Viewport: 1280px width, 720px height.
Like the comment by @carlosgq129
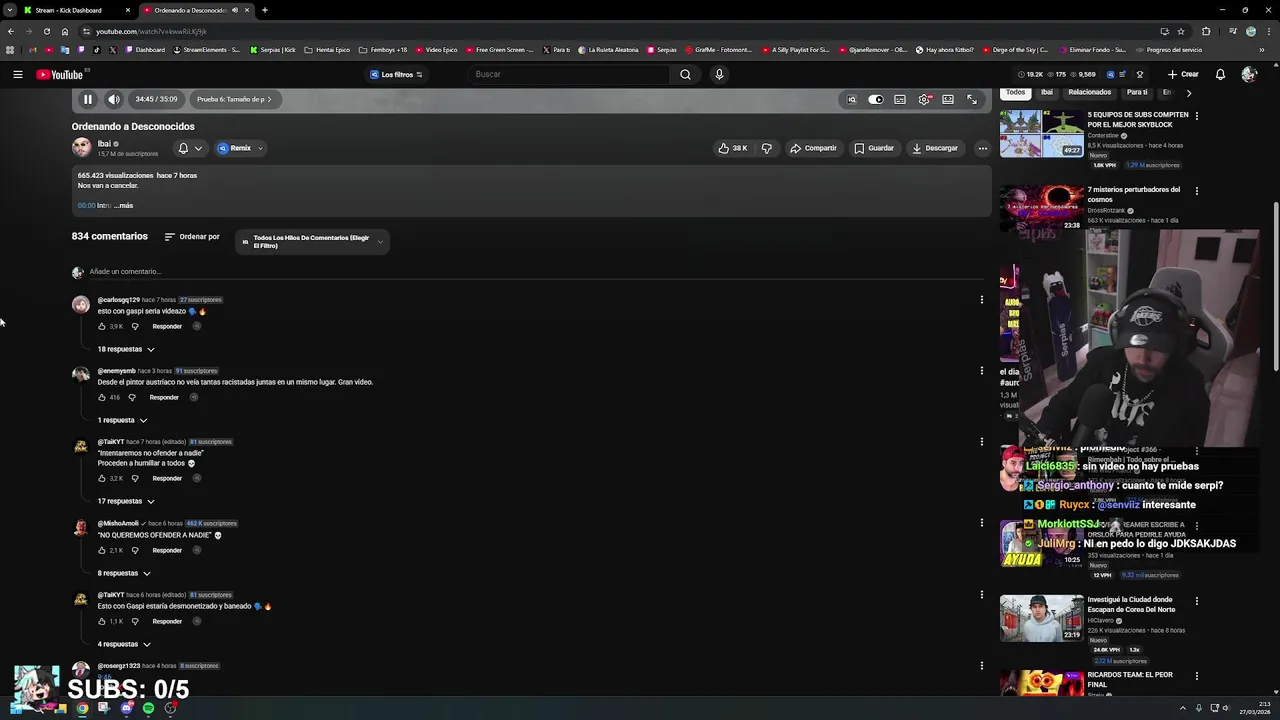[x=101, y=326]
